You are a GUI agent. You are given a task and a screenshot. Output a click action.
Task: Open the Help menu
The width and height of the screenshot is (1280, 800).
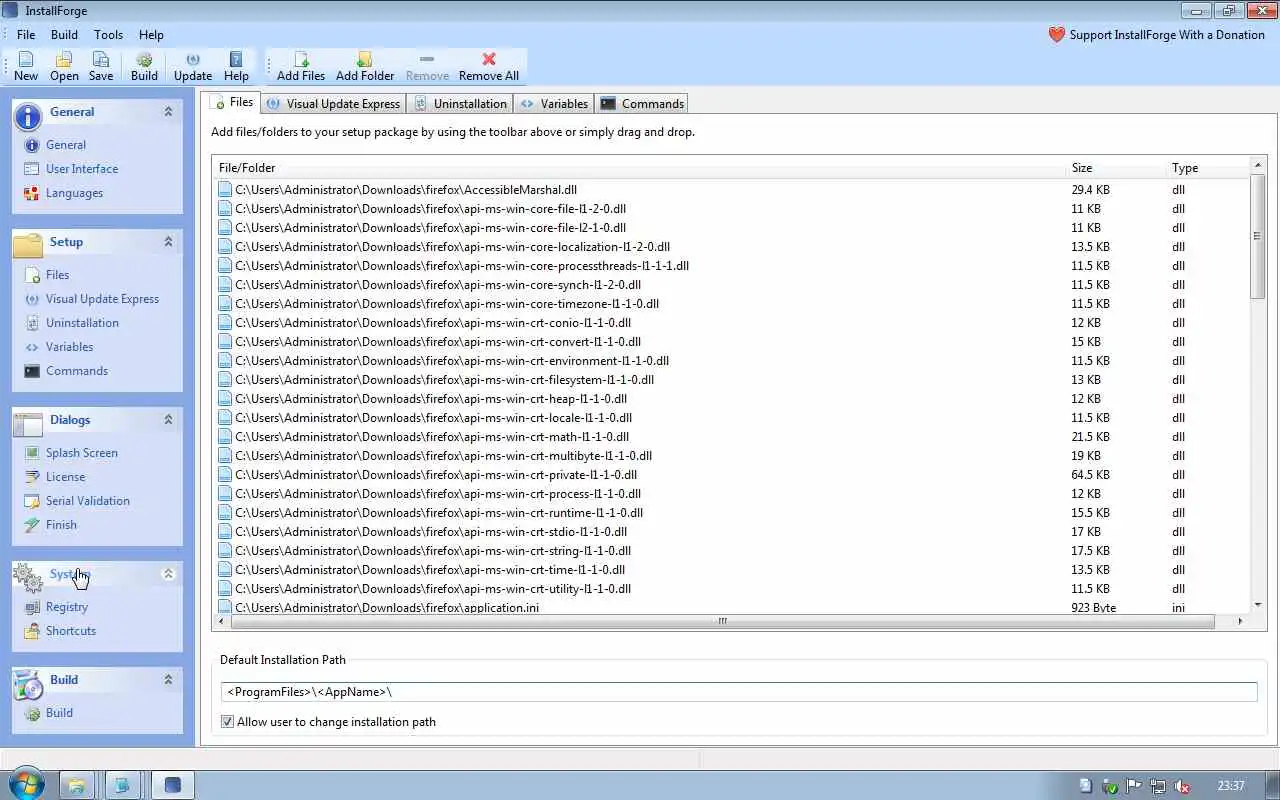[151, 35]
